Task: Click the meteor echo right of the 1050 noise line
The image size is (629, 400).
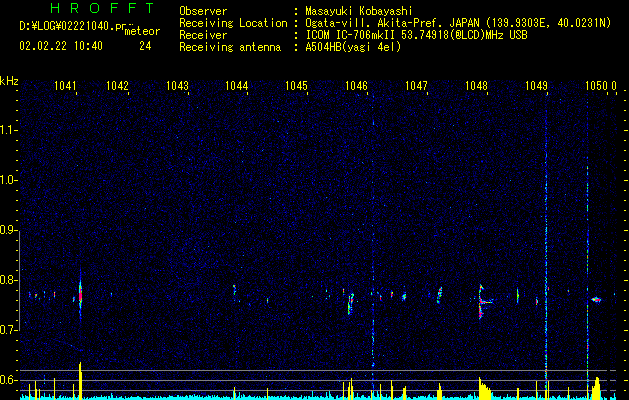Action: [596, 299]
